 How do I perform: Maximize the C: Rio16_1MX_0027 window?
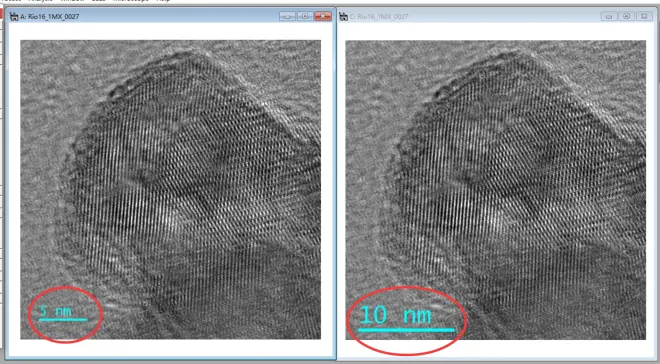pos(626,16)
